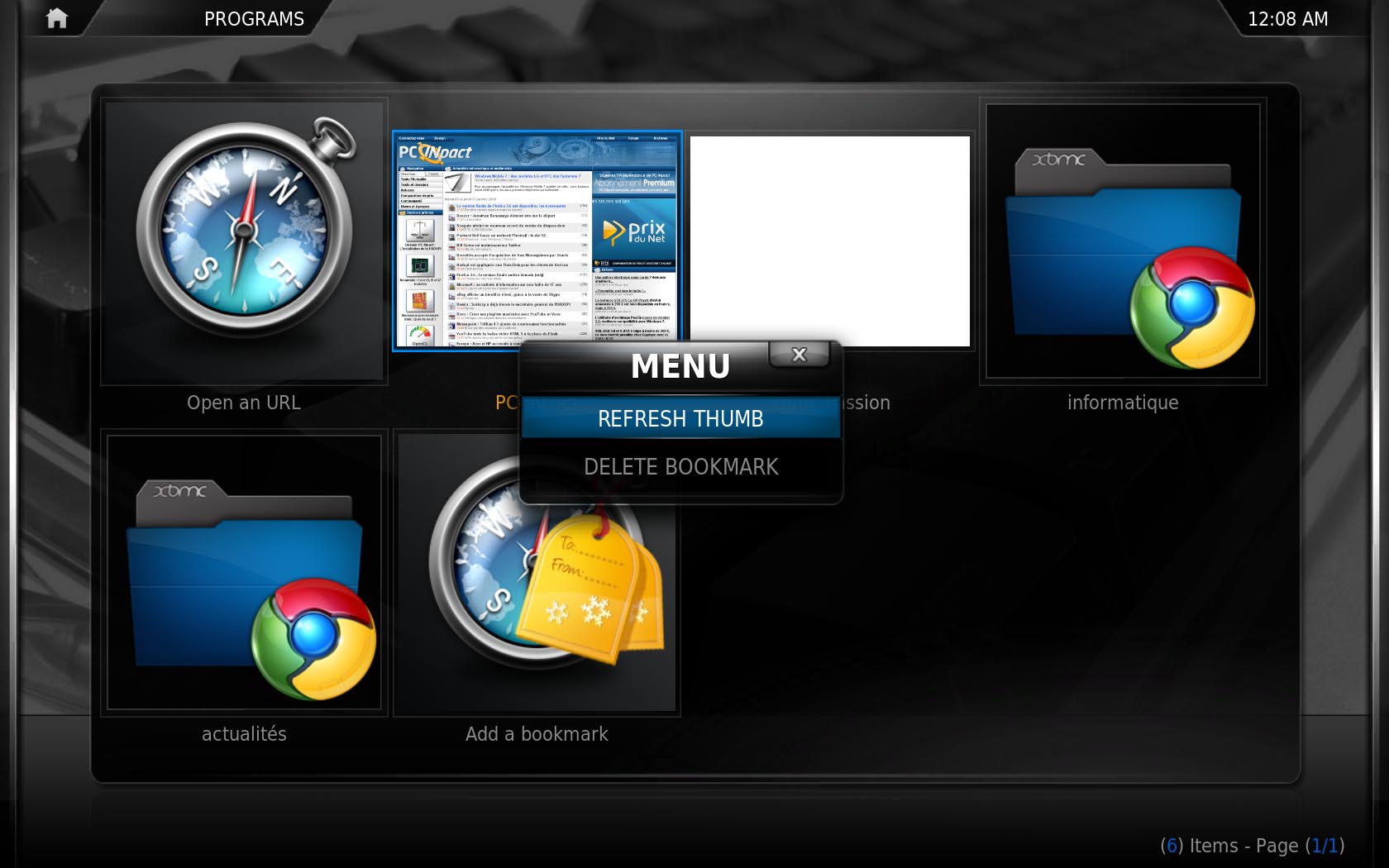Go to the home screen icon
Viewport: 1389px width, 868px height.
tap(56, 18)
